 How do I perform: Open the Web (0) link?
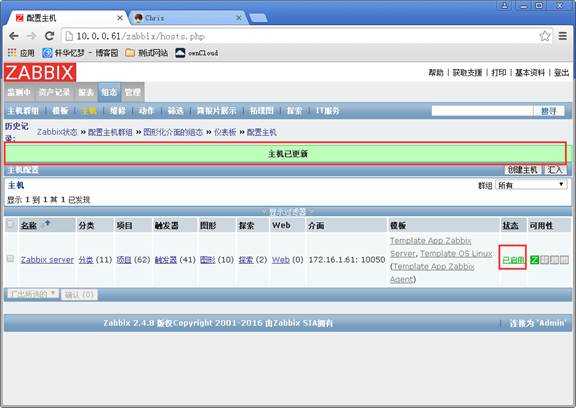point(281,260)
